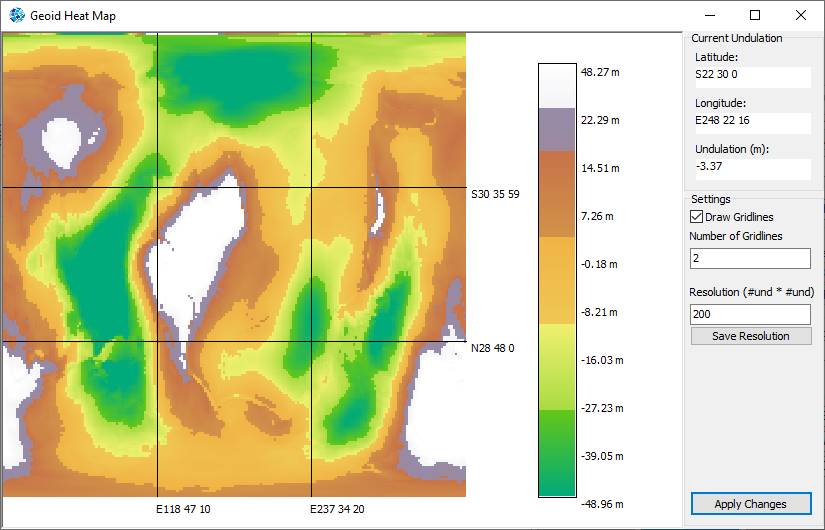825x530 pixels.
Task: Minimize the Geoid Heat Map window
Action: pos(710,15)
